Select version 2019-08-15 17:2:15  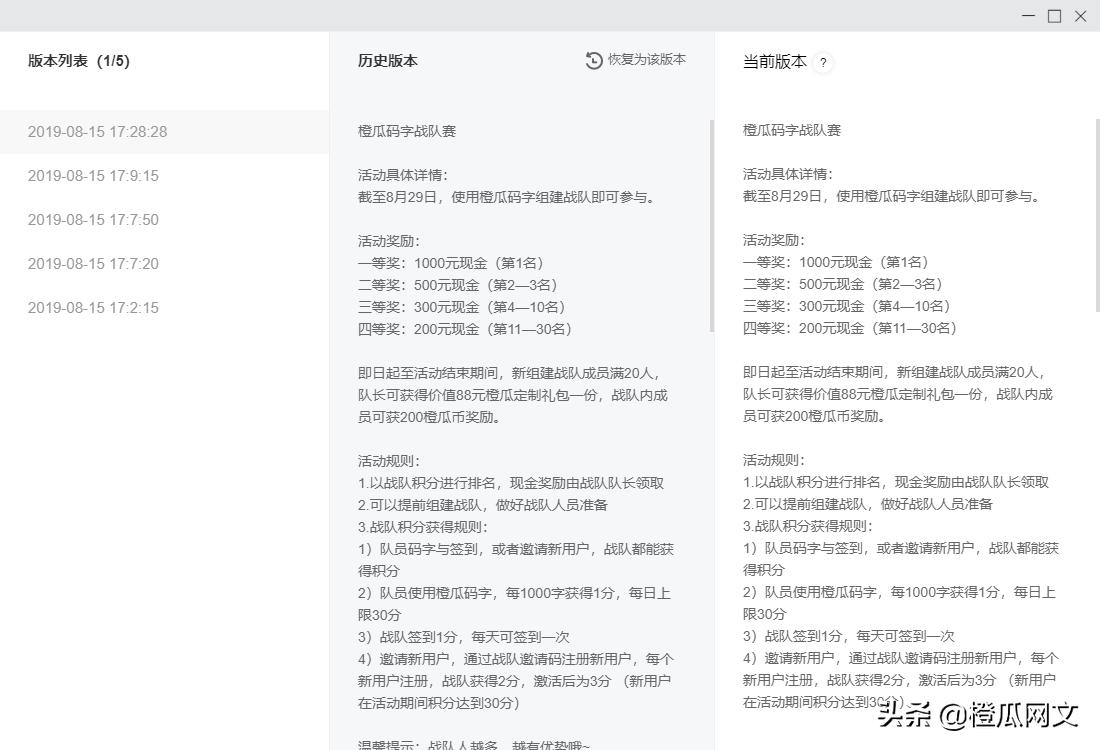(93, 307)
